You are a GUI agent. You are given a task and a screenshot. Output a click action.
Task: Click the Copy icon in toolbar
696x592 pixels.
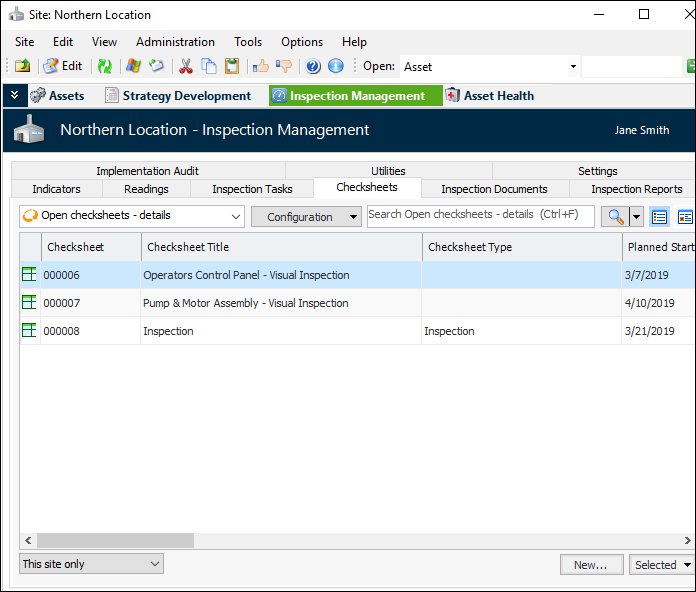tap(209, 66)
